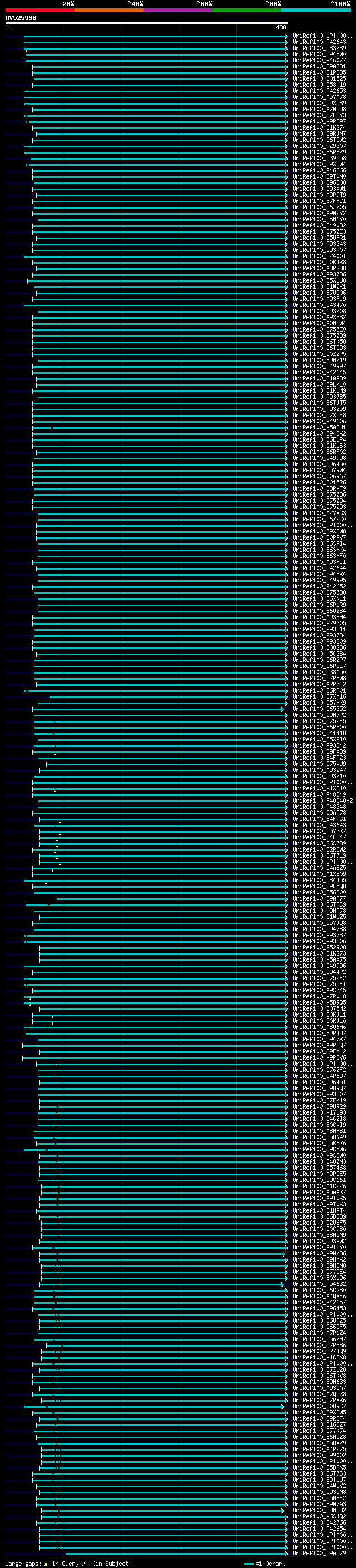Click UniRef100_P93206 label

(x=319, y=941)
